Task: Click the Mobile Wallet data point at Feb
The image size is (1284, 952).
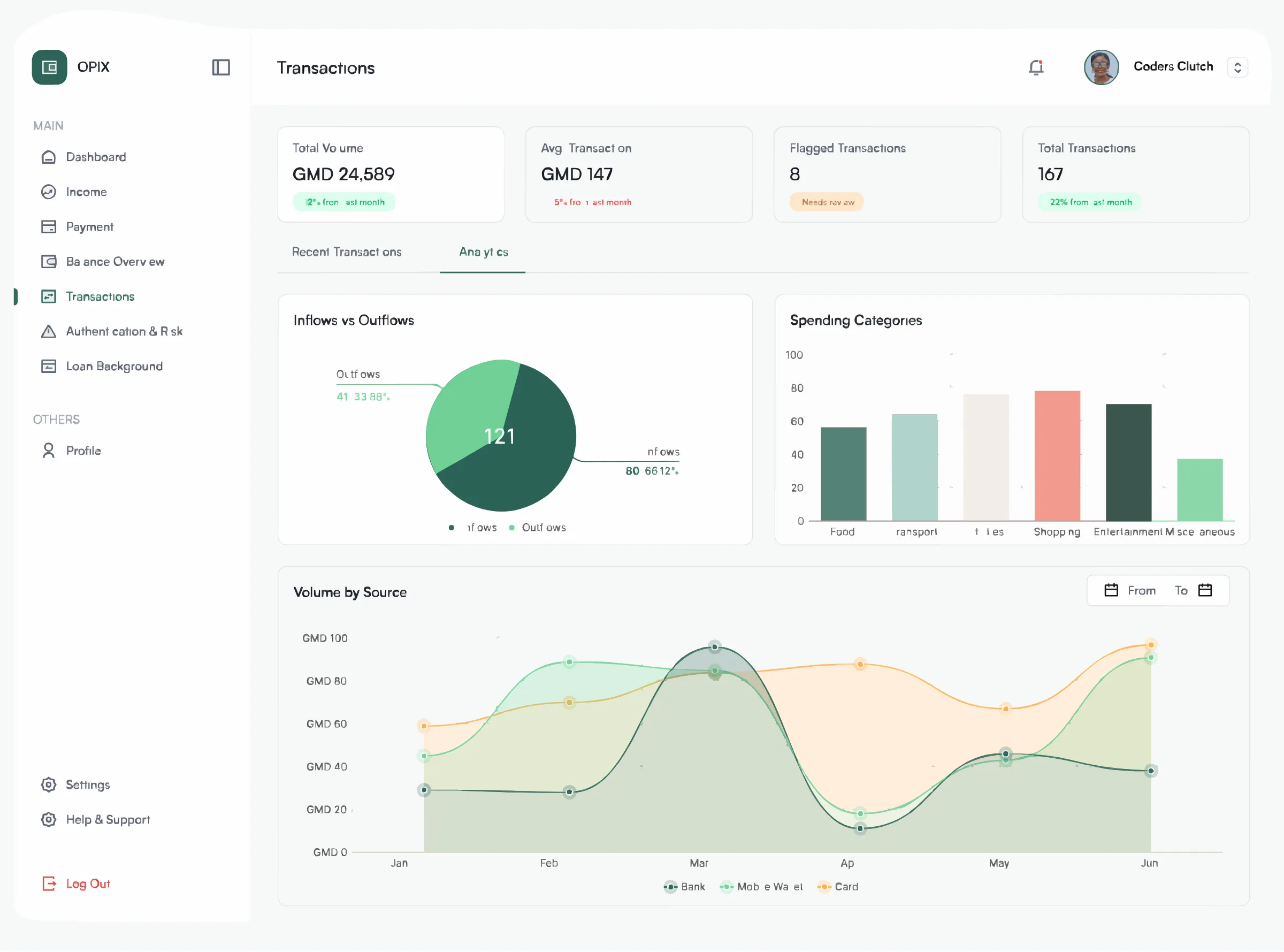Action: coord(569,662)
